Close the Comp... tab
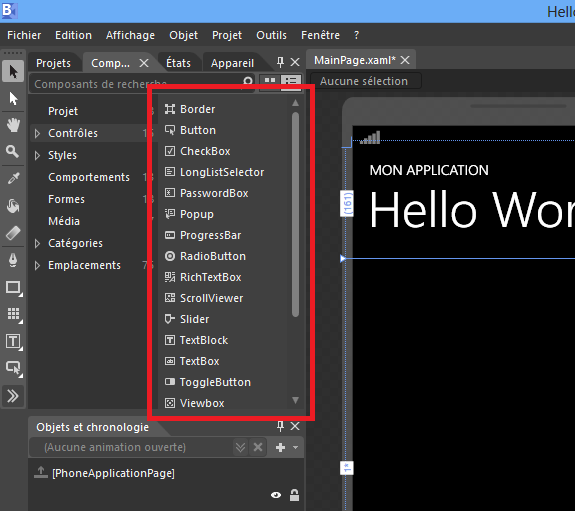This screenshot has width=575, height=511. pyautogui.click(x=144, y=63)
